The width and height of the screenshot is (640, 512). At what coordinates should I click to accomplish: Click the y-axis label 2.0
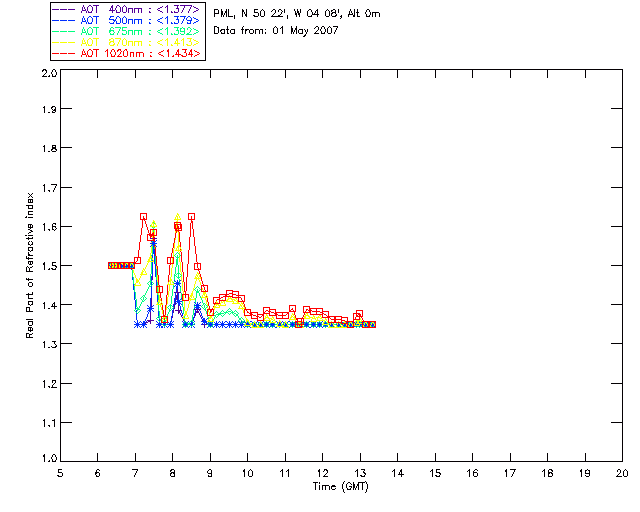tap(49, 73)
